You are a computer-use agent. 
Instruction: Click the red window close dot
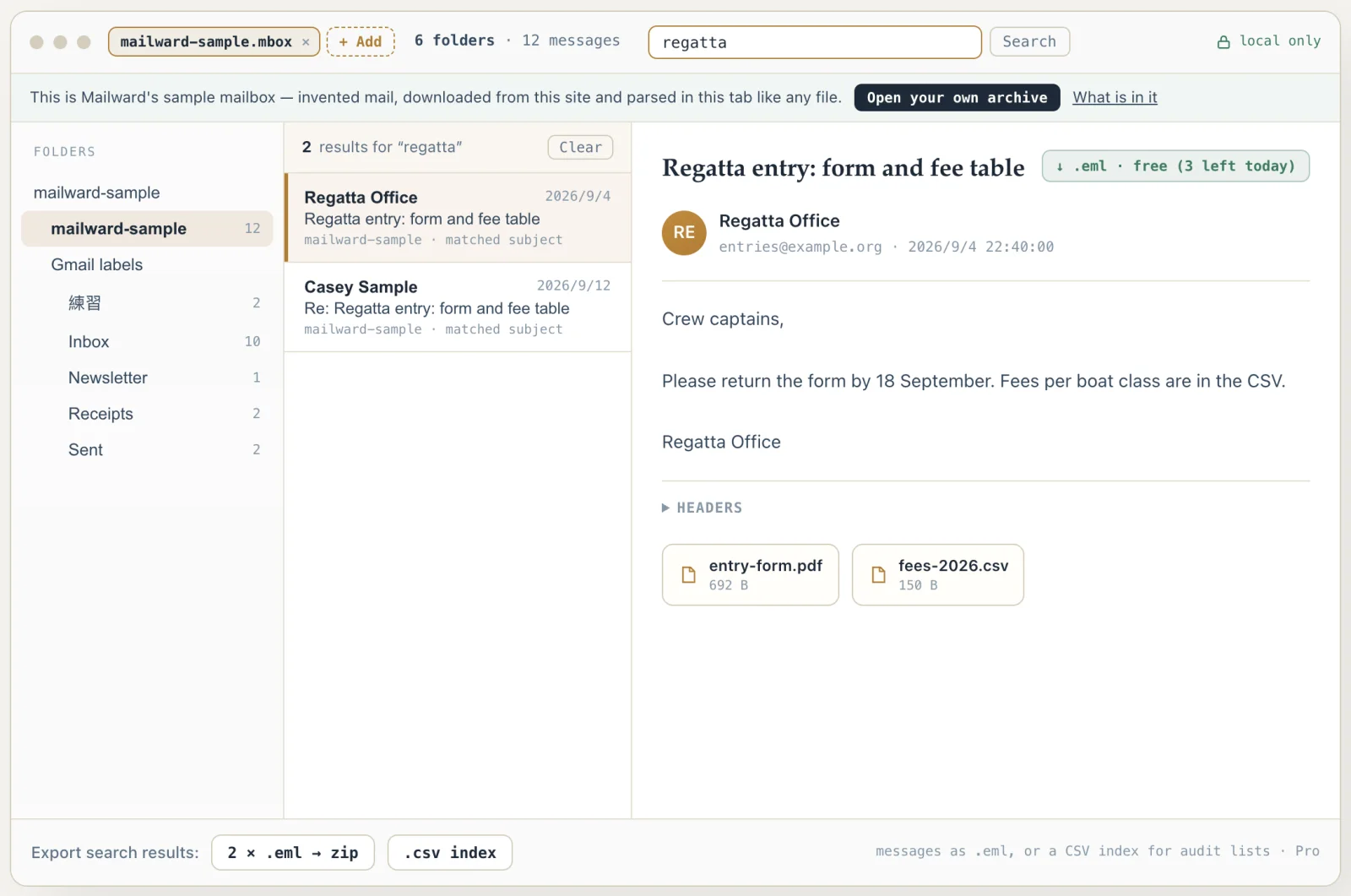[x=36, y=42]
